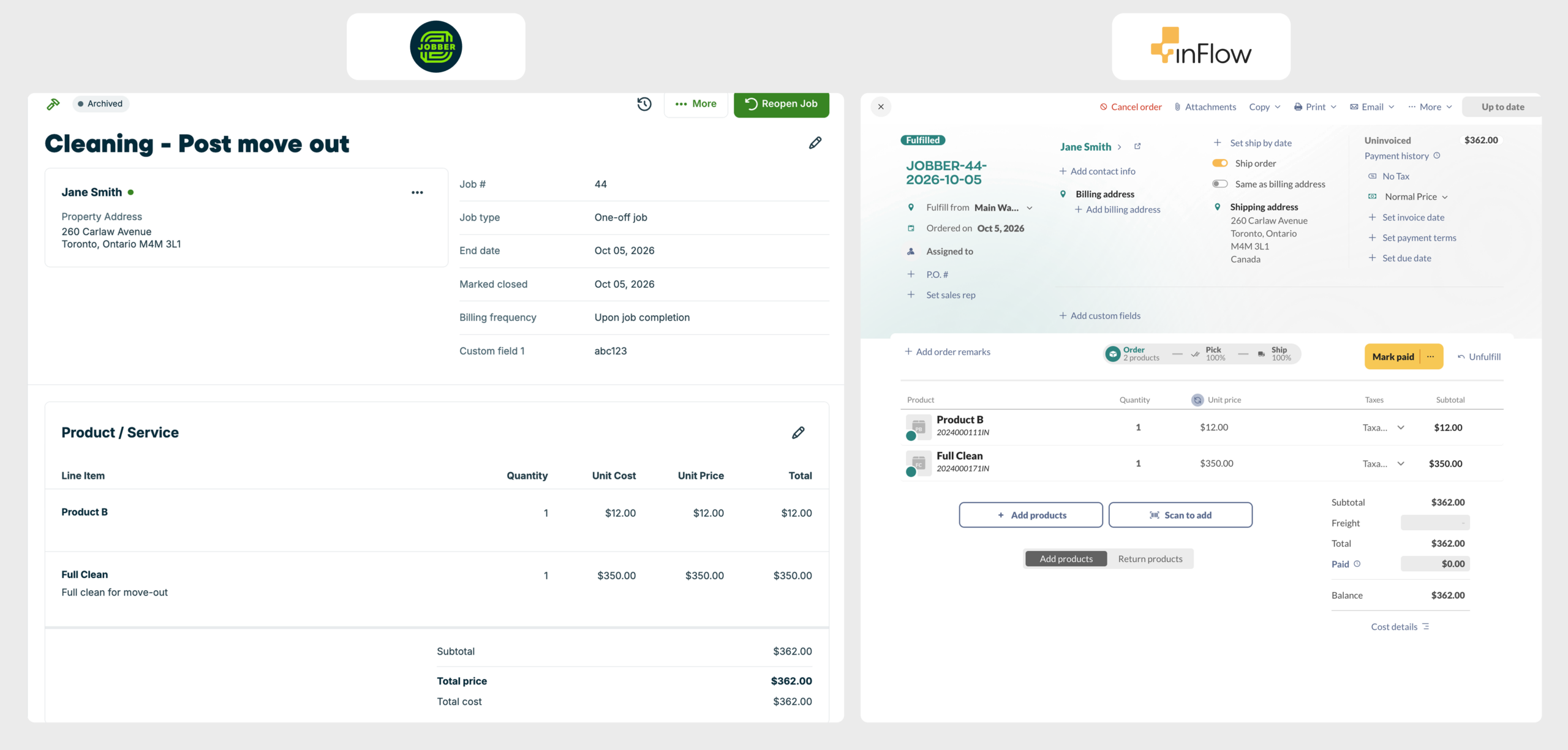
Task: Switch to Return products tab
Action: [1150, 558]
